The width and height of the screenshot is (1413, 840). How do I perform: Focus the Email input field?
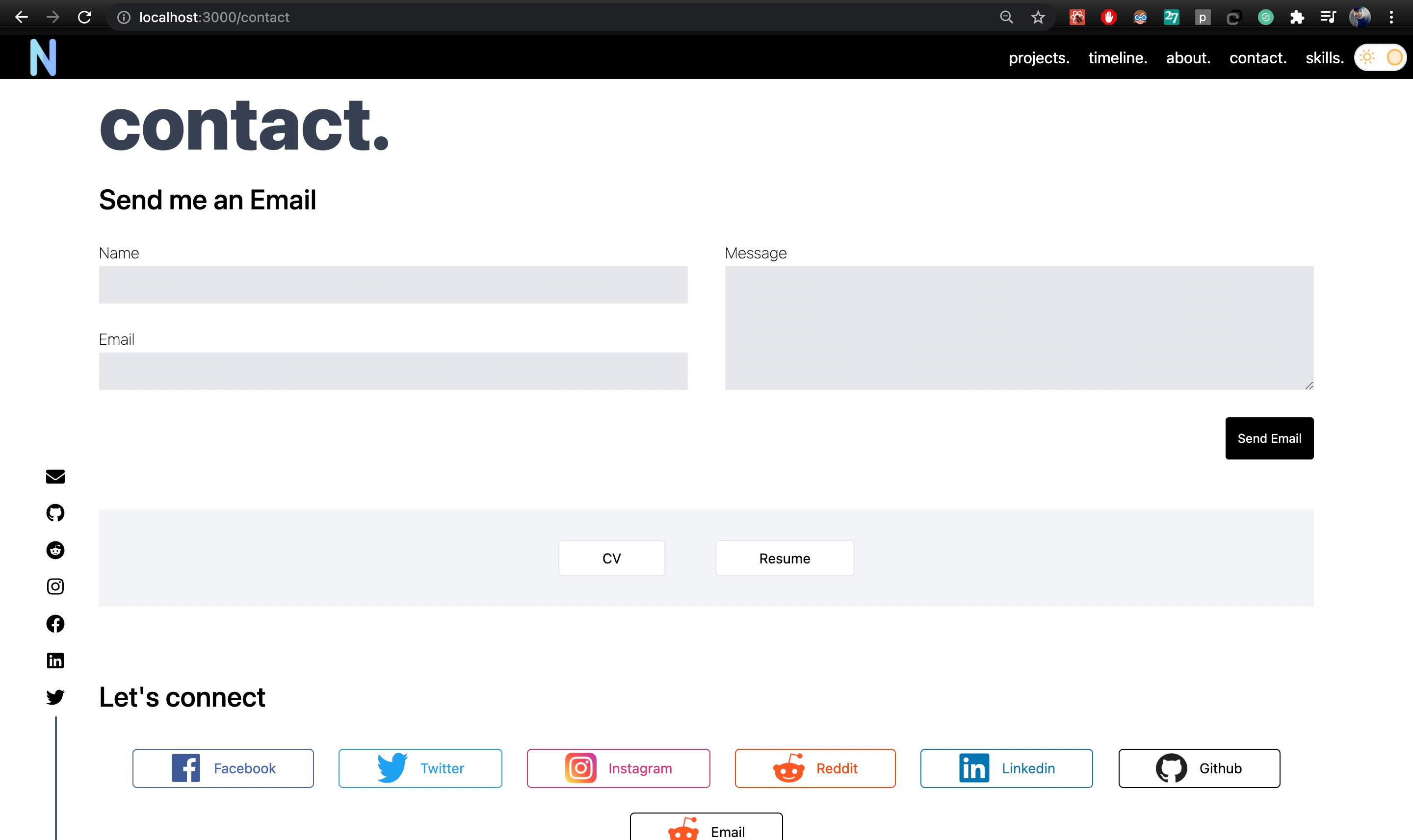(393, 371)
